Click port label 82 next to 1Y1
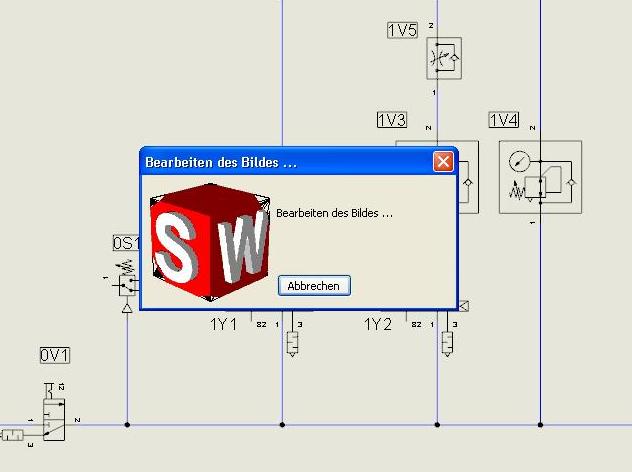 [261, 324]
